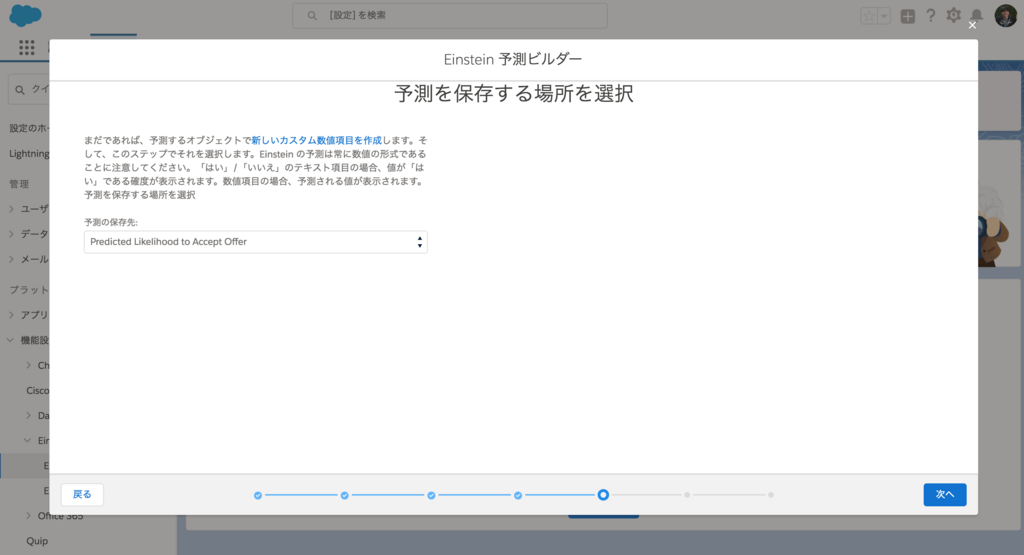
Task: Select the final seventh progress step
Action: pyautogui.click(x=771, y=495)
